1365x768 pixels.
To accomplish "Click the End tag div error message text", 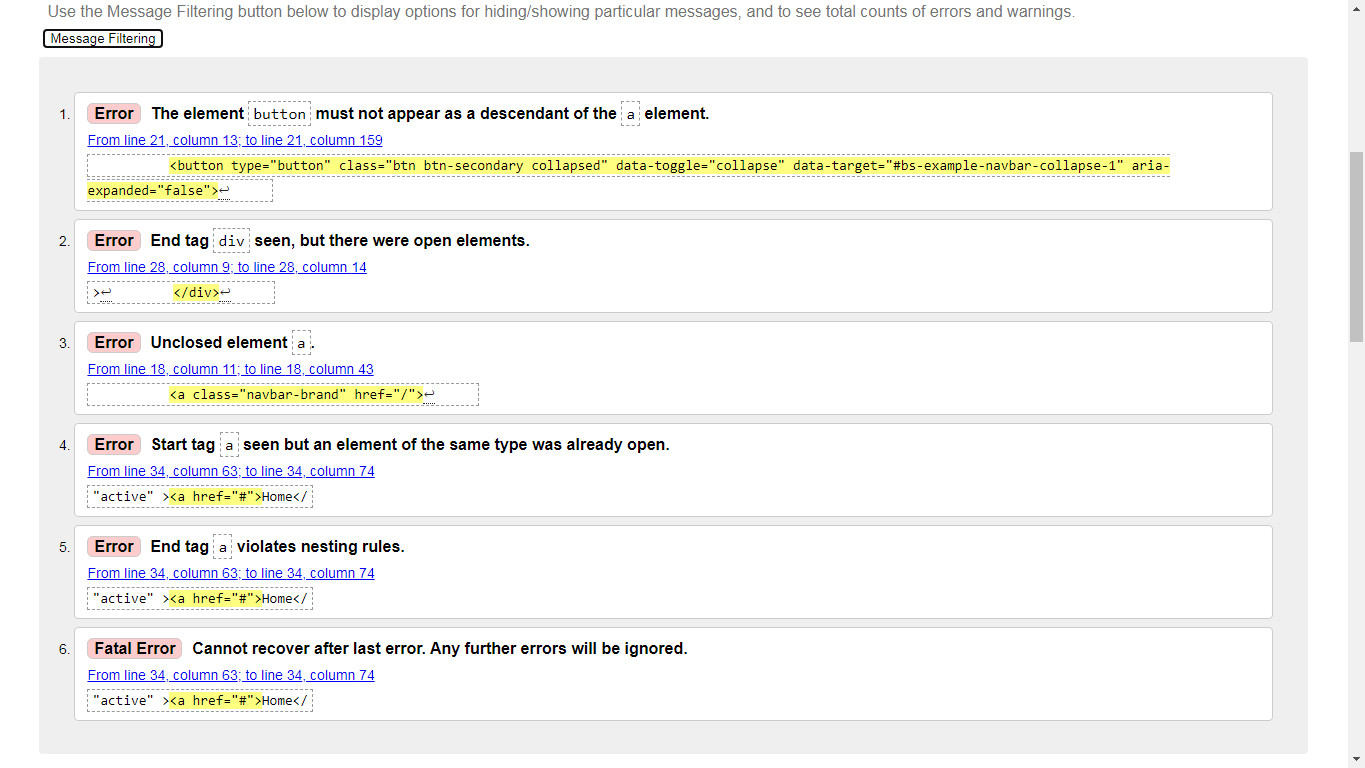I will coord(338,240).
